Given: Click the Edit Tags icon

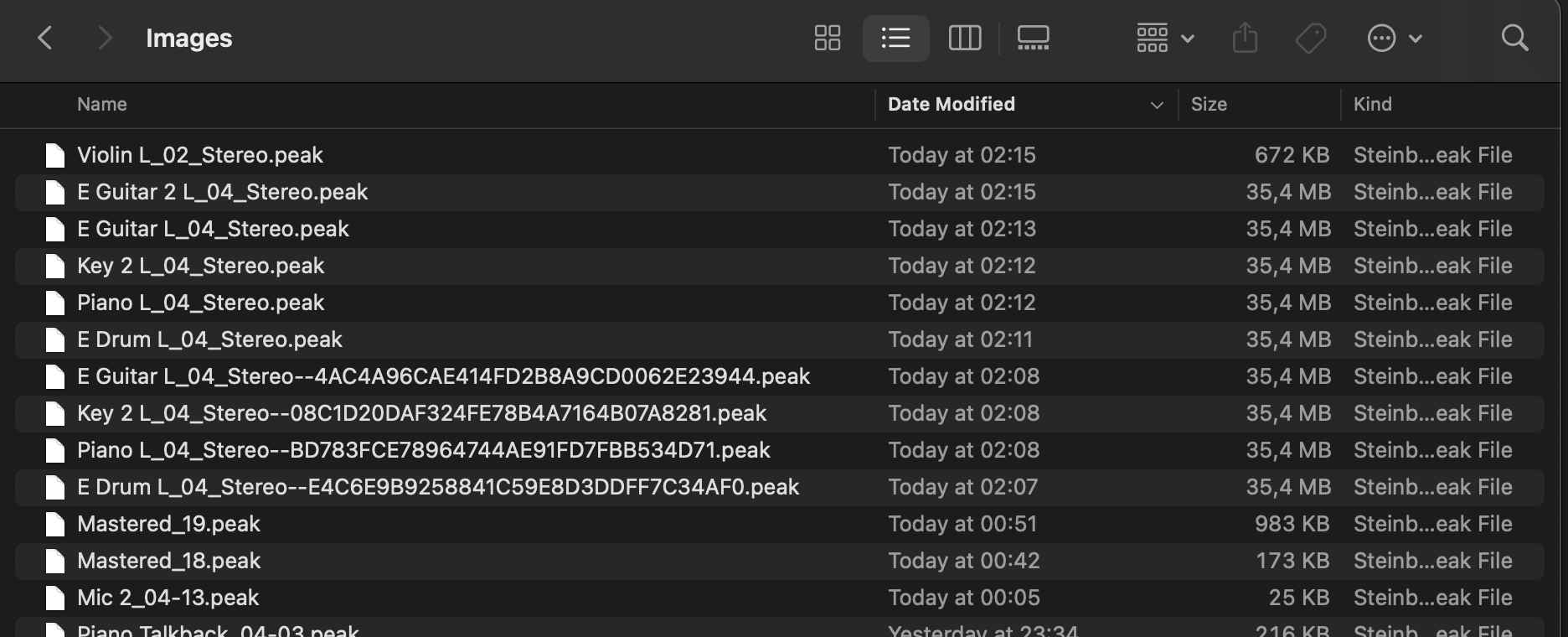Looking at the screenshot, I should pyautogui.click(x=1310, y=38).
